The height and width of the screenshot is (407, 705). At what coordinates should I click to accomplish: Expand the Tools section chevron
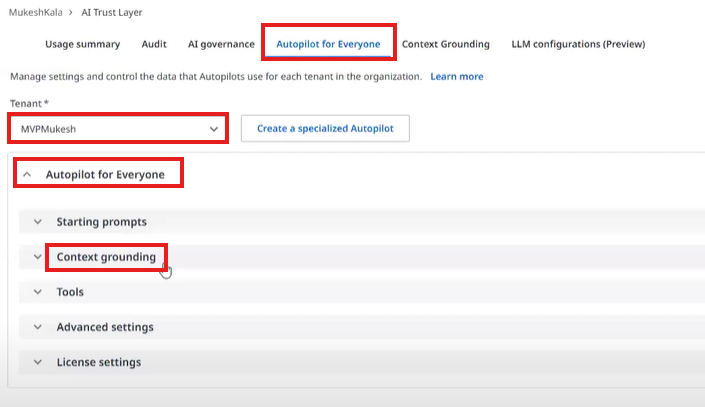pyautogui.click(x=38, y=292)
